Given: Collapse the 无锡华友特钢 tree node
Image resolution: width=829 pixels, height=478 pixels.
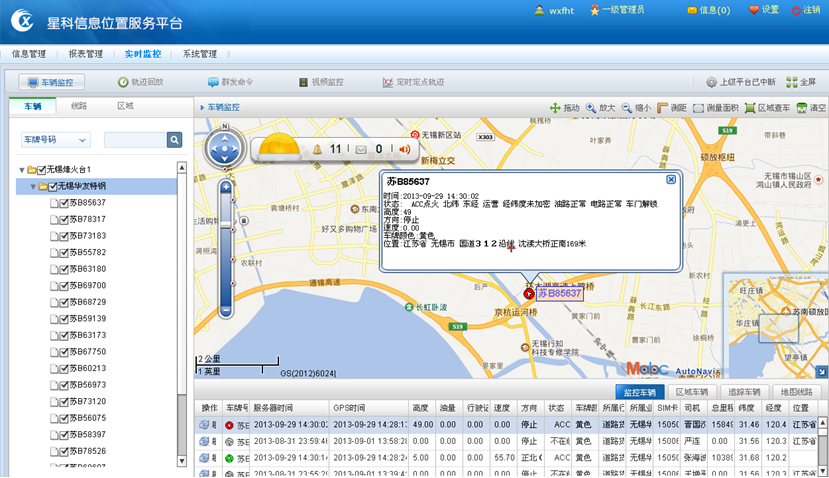Looking at the screenshot, I should pos(33,186).
